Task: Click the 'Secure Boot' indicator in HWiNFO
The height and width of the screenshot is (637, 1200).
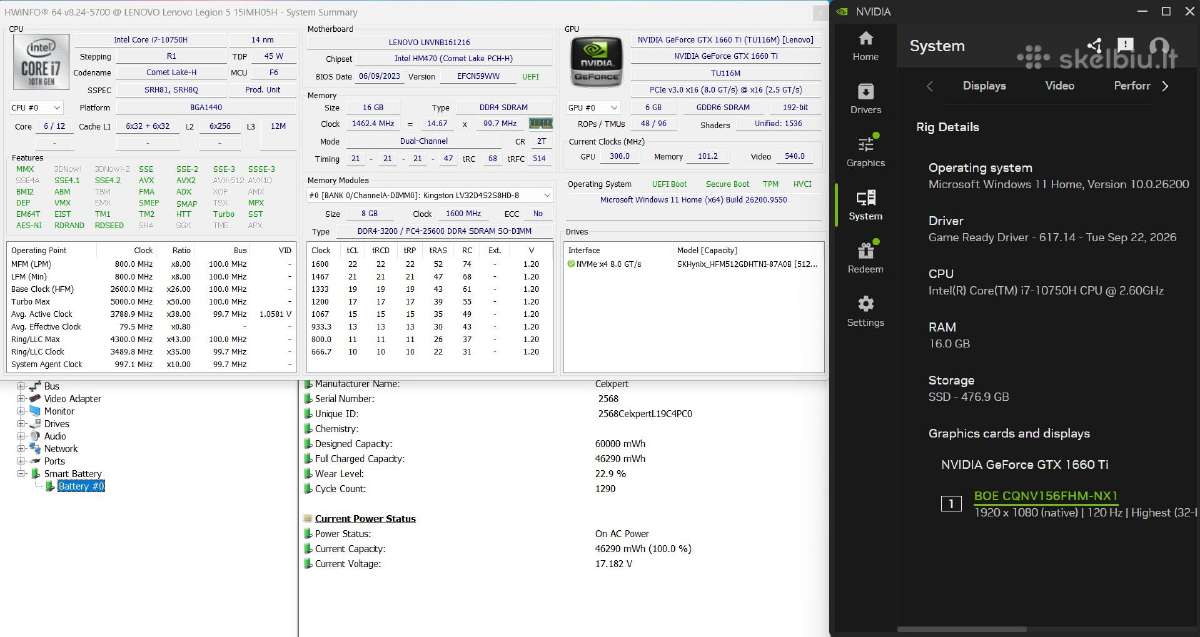Action: coord(727,184)
